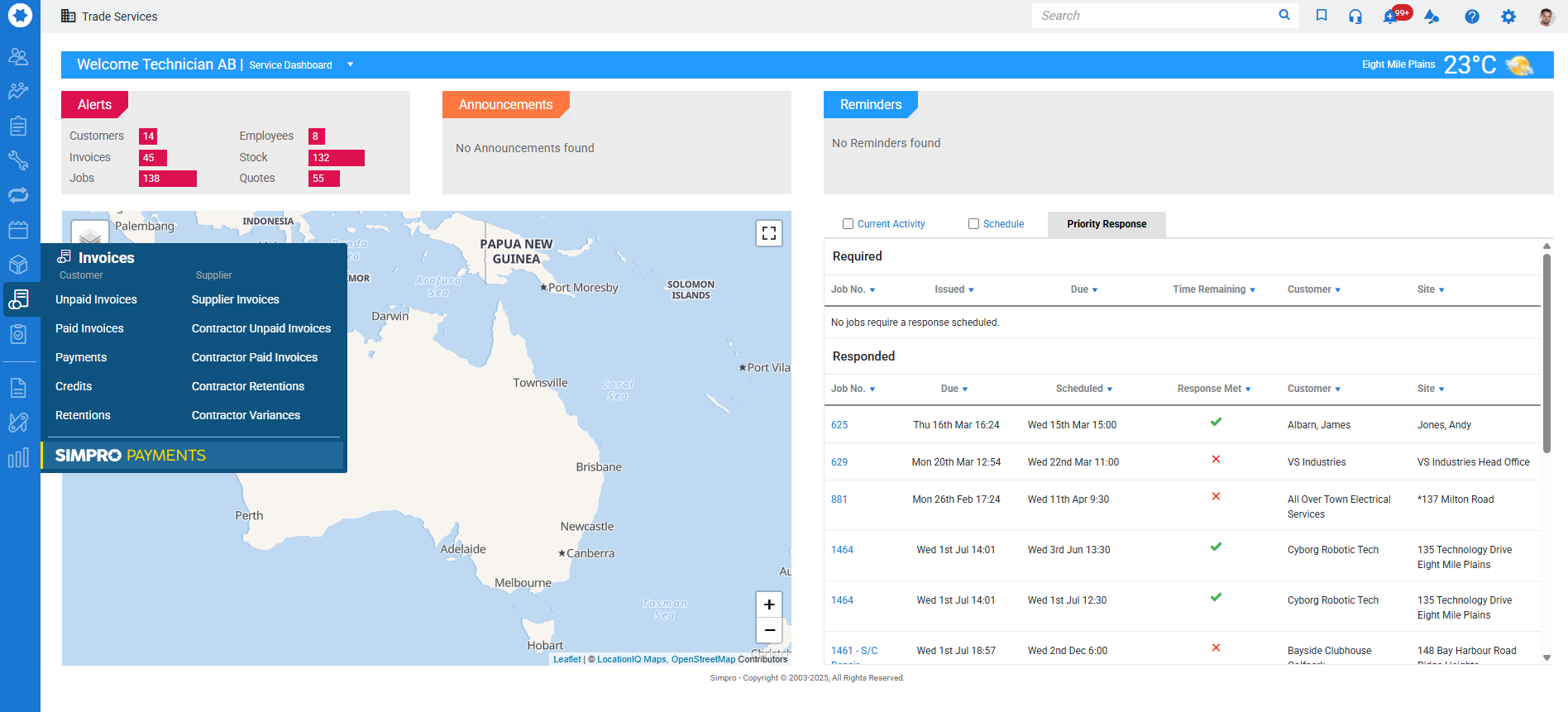Open Contractor Retentions menu item
Screen dimensions: 1568x712
(x=247, y=386)
